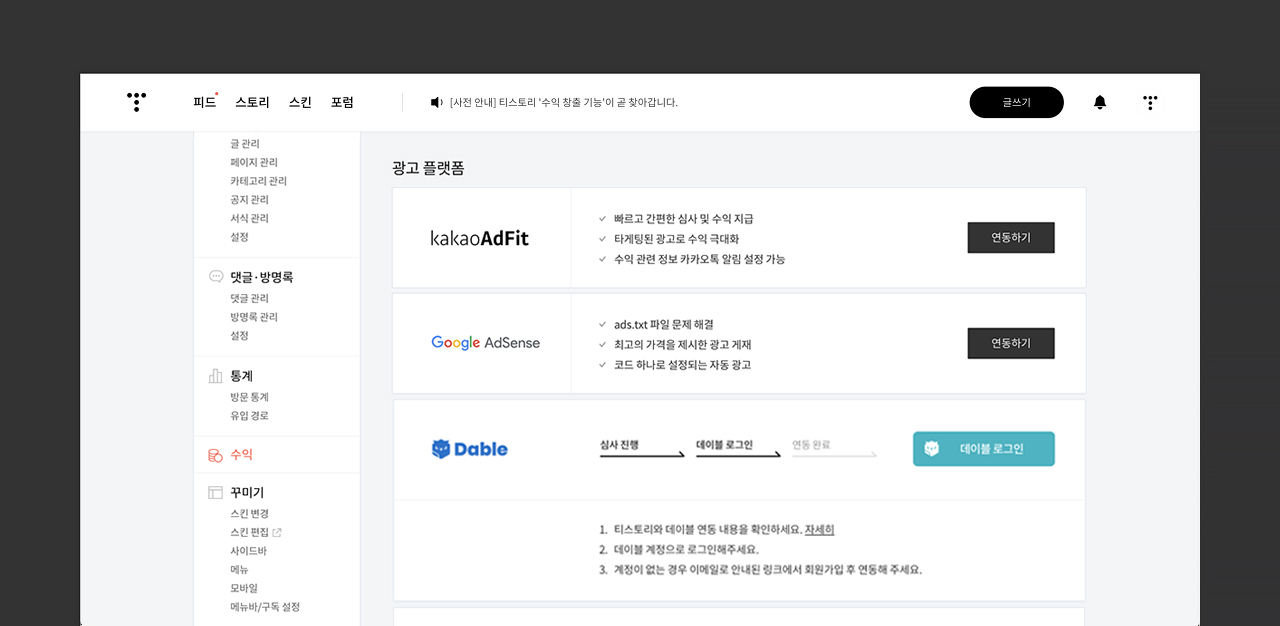Viewport: 1280px width, 626px height.
Task: Open 모바일 under 꾸미기
Action: coord(244,588)
